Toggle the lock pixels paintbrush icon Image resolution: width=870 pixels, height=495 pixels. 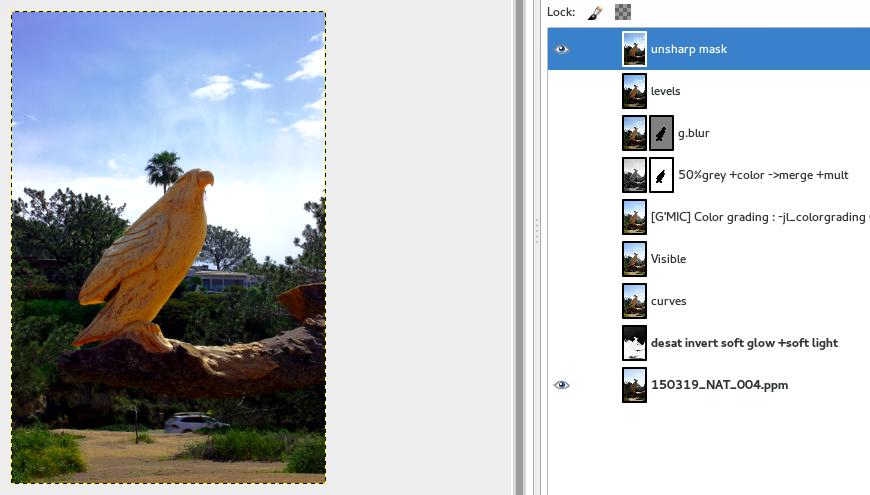point(594,12)
